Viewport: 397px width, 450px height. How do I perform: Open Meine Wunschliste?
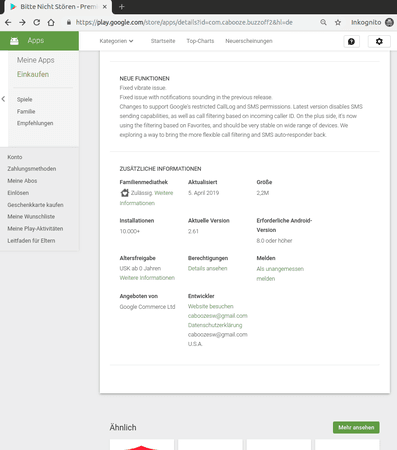[x=31, y=217]
